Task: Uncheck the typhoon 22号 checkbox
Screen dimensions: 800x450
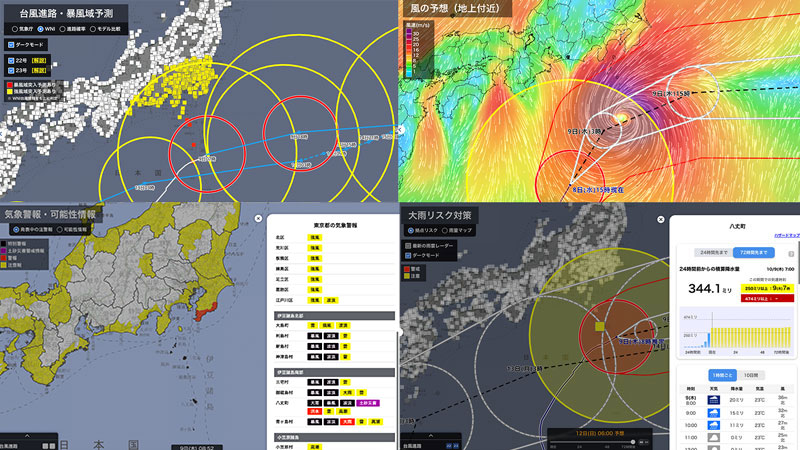Action: pyautogui.click(x=12, y=62)
